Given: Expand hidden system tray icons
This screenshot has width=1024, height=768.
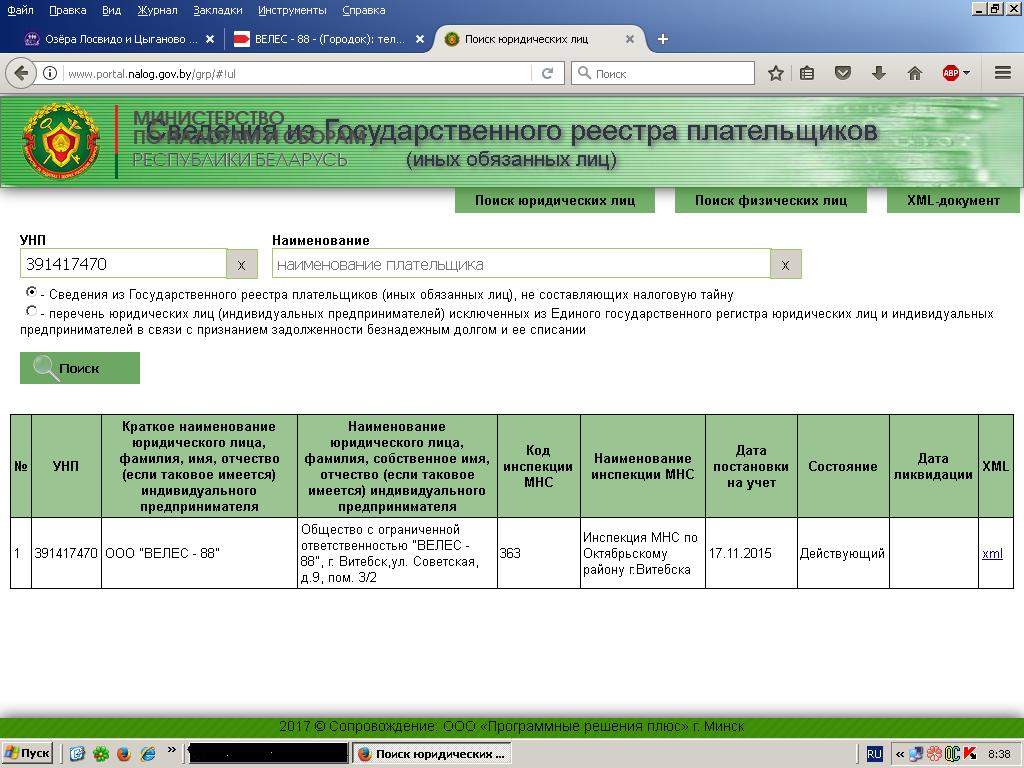Looking at the screenshot, I should tap(900, 754).
